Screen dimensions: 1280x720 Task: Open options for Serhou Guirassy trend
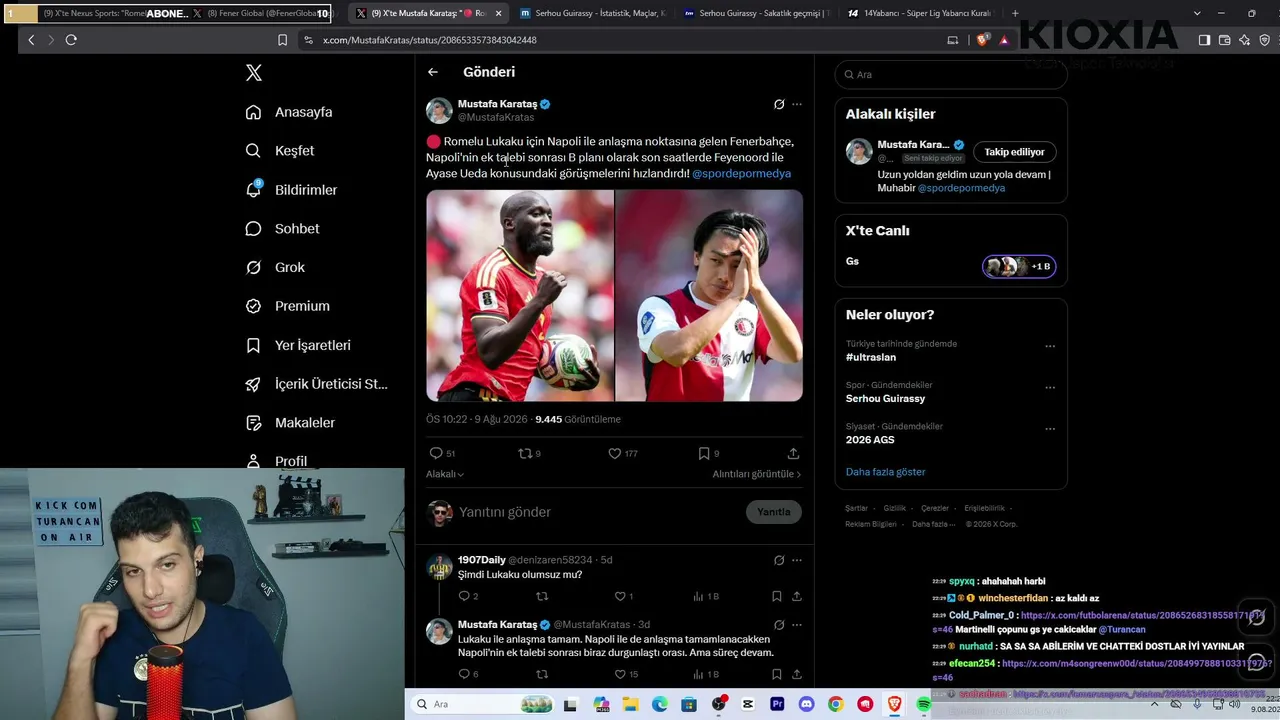point(1050,387)
